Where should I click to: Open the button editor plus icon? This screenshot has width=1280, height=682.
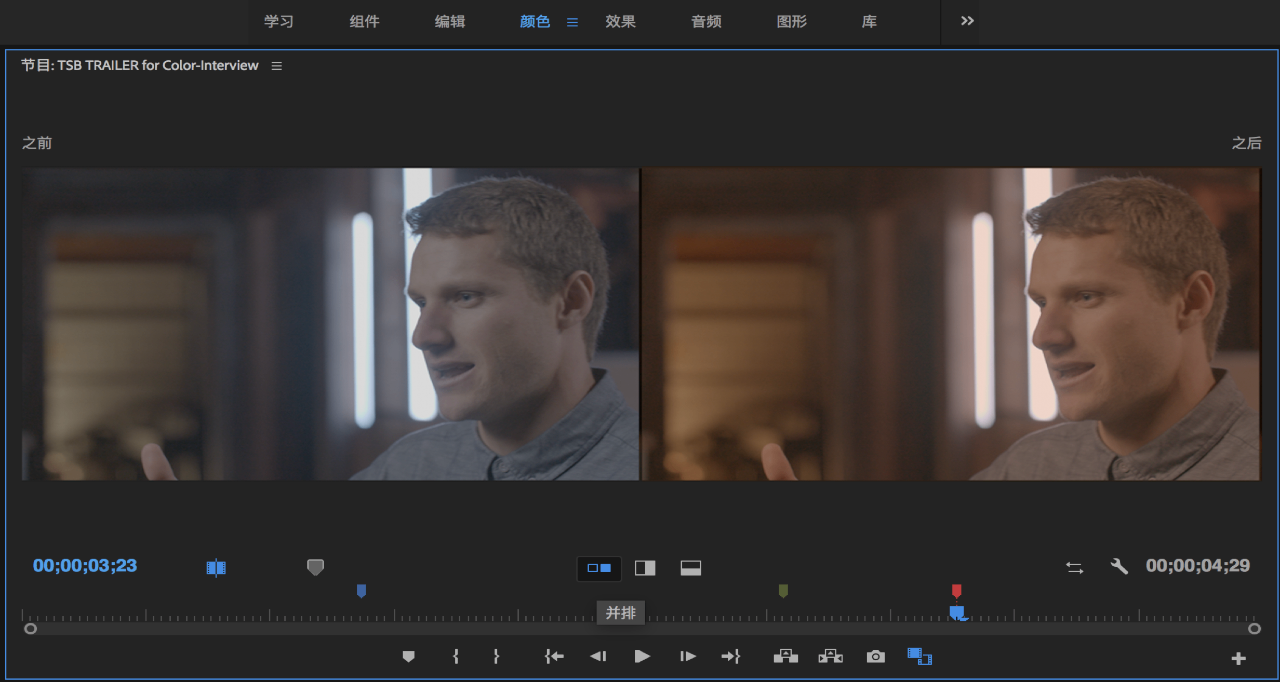(x=1238, y=658)
